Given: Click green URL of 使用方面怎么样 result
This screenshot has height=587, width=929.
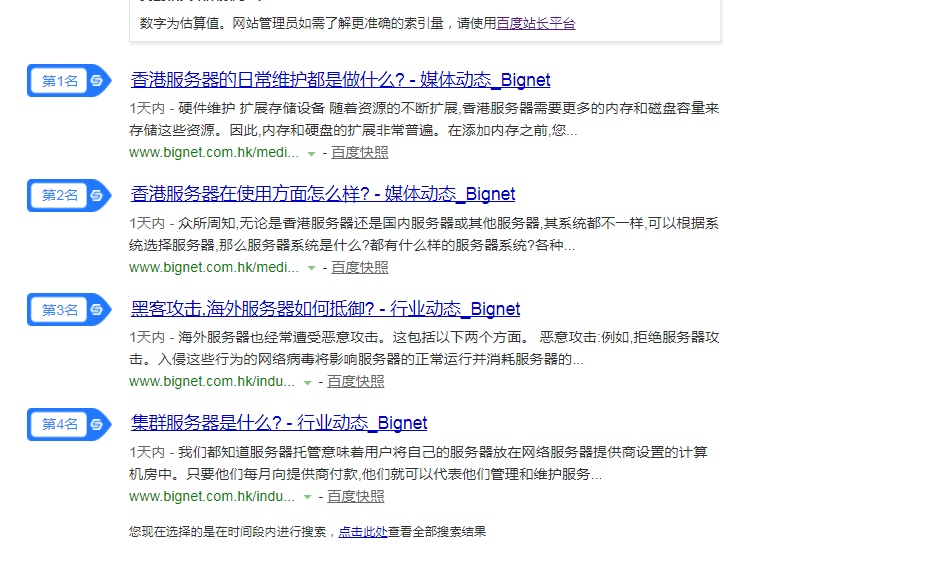Looking at the screenshot, I should tap(214, 267).
